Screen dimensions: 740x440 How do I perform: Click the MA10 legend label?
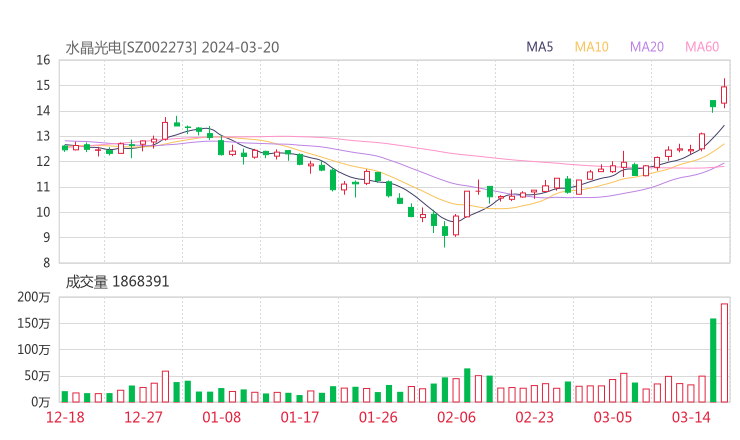[591, 47]
